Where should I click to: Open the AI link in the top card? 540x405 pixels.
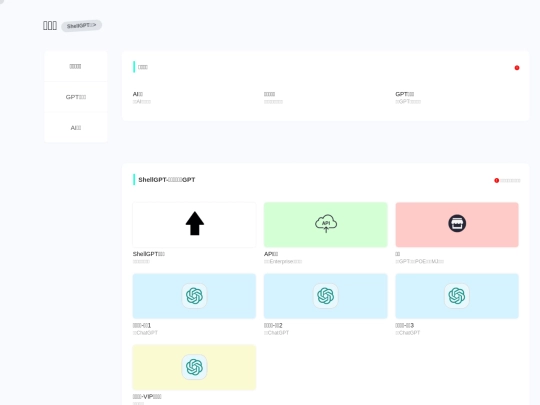point(138,94)
